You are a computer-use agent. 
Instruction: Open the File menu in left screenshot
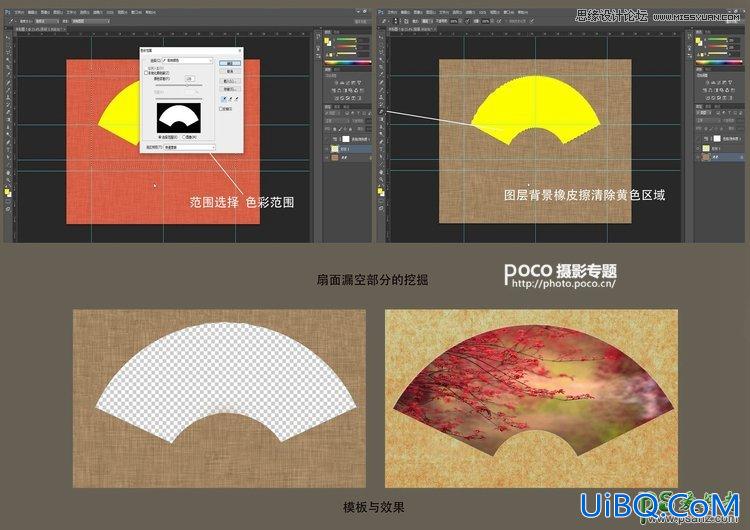pos(20,12)
